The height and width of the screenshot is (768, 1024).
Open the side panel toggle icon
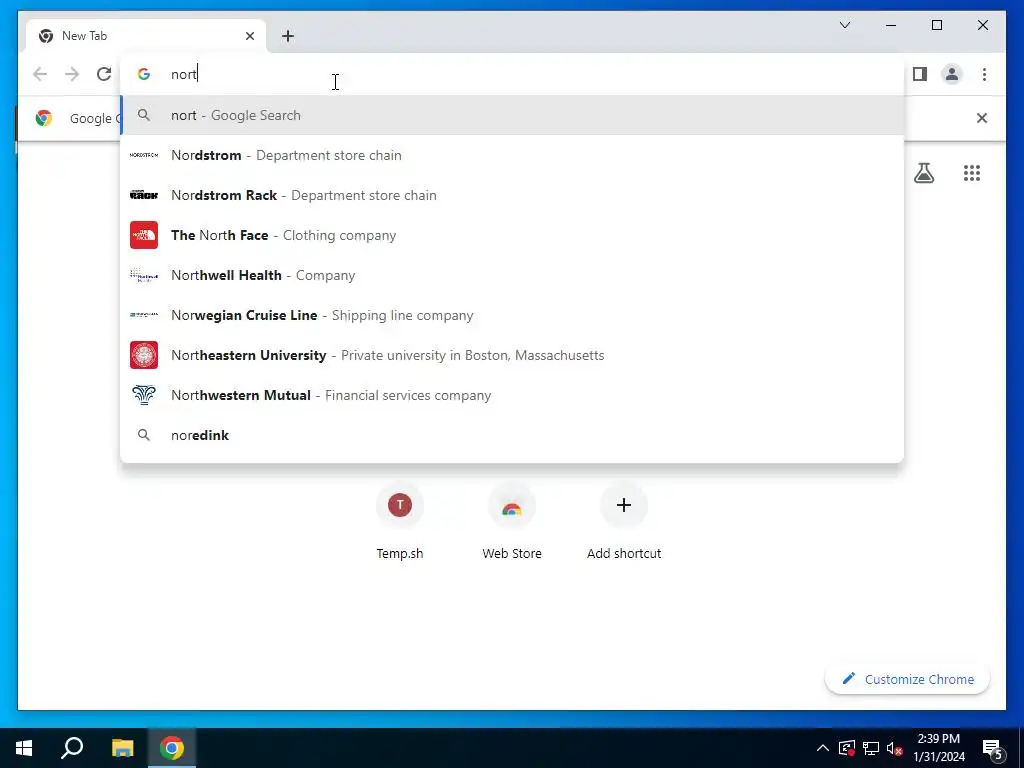point(920,74)
